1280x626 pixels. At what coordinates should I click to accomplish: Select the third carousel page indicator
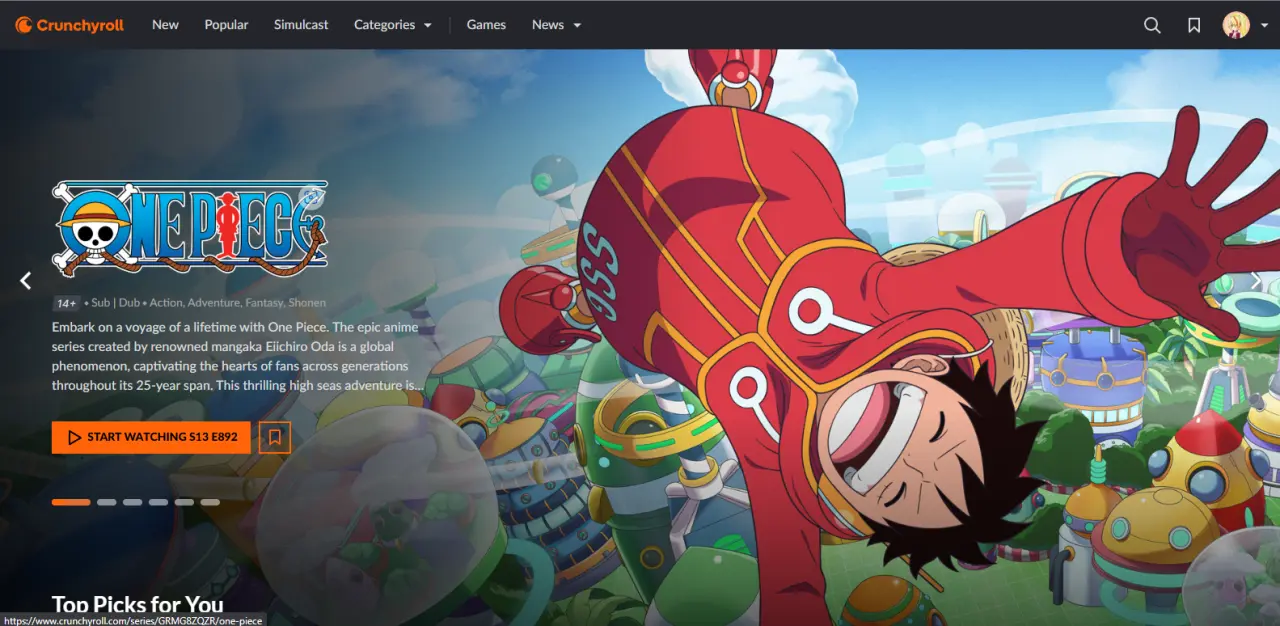[133, 502]
